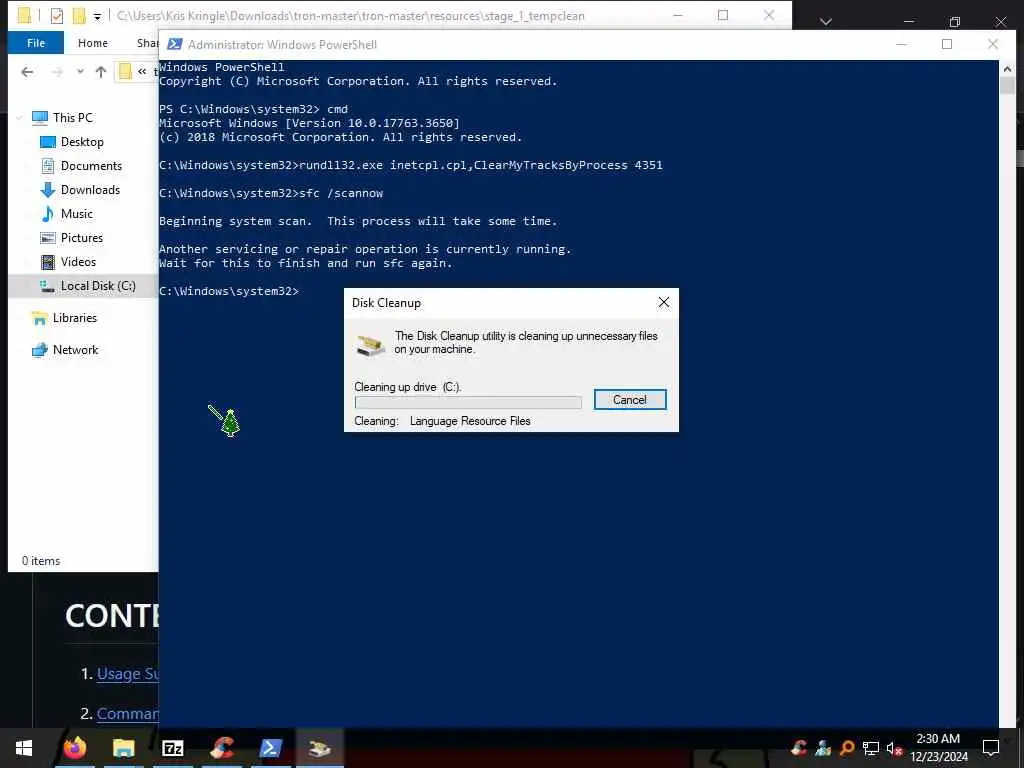The width and height of the screenshot is (1024, 768).
Task: Click the PowerShell scrollbar up arrow
Action: click(x=1007, y=68)
